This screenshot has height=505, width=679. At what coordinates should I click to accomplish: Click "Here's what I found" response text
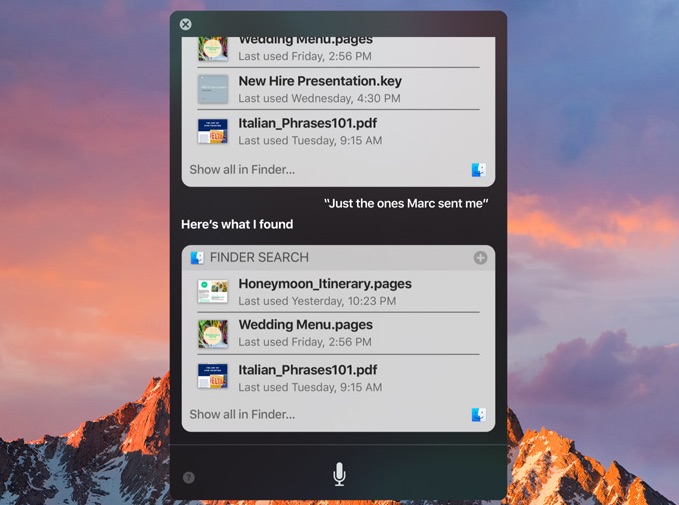click(x=237, y=224)
